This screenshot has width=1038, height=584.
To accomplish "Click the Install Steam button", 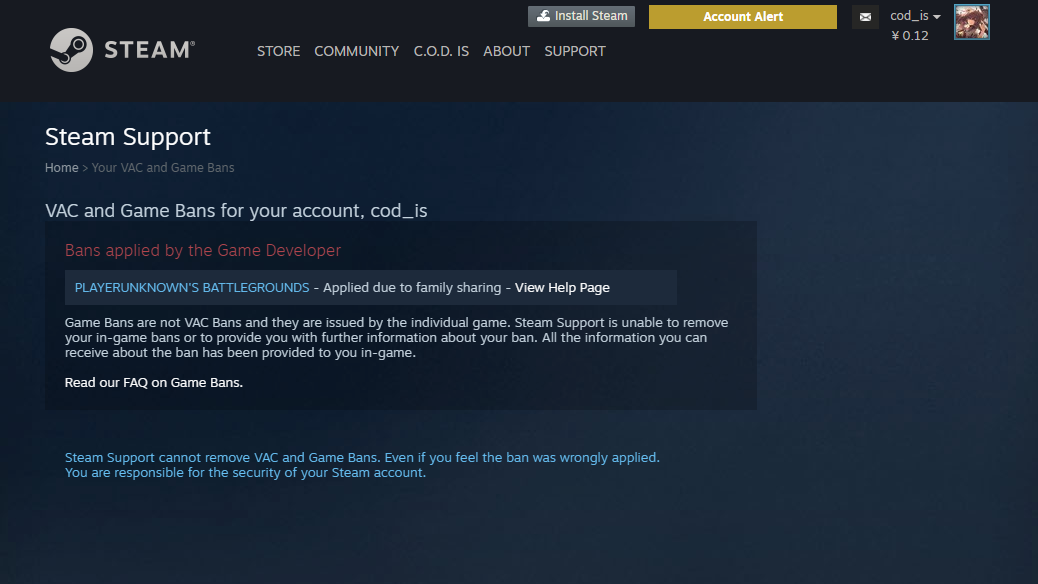I will (x=581, y=16).
